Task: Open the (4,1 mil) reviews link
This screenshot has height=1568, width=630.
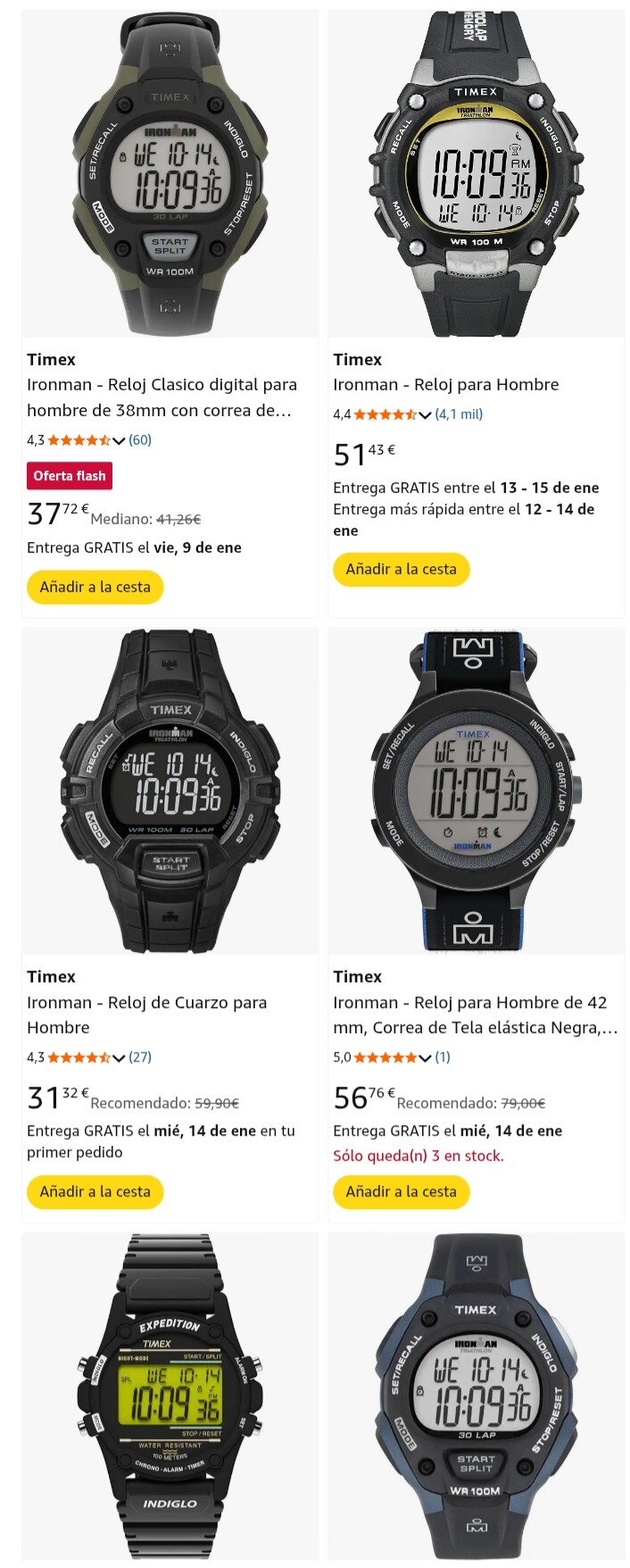Action: click(x=459, y=414)
